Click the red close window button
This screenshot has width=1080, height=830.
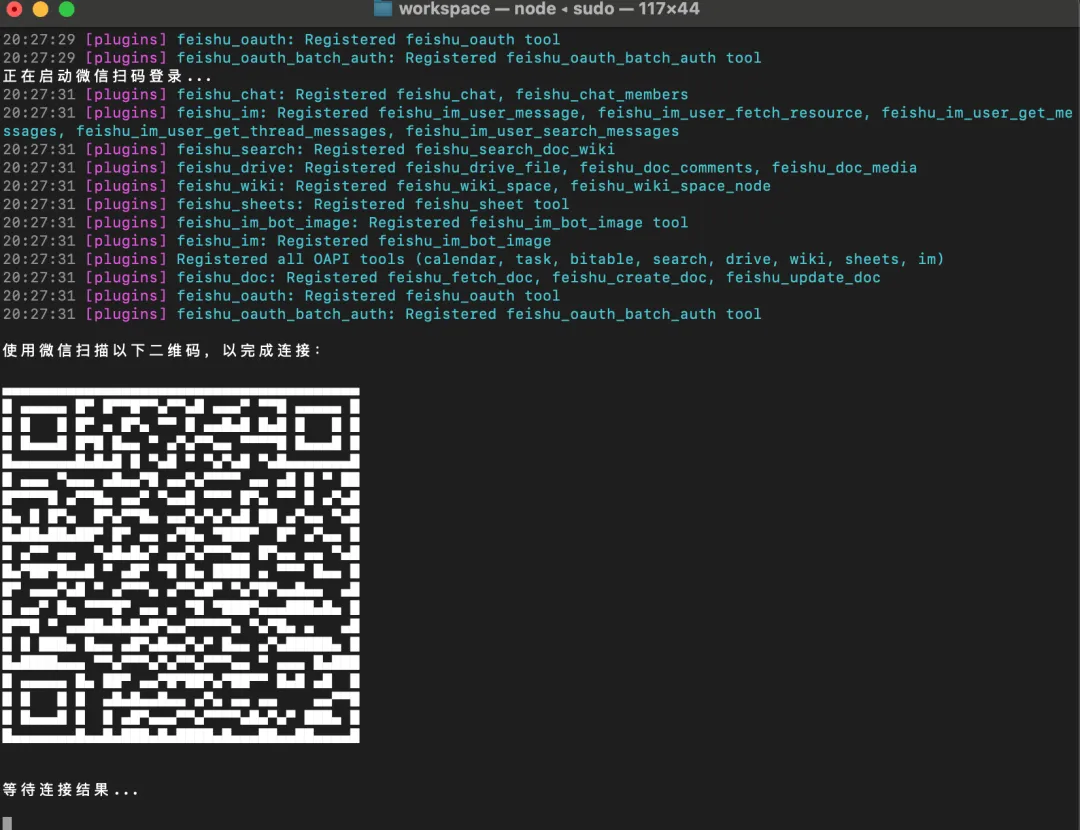pos(14,9)
